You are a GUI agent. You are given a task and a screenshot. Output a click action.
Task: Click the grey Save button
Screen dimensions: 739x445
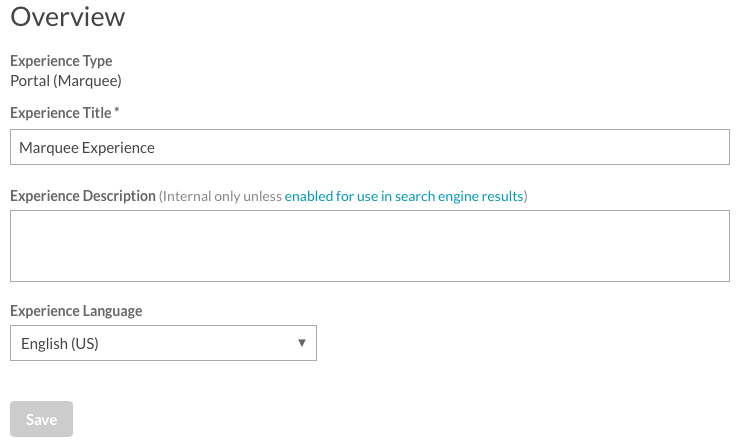[41, 419]
